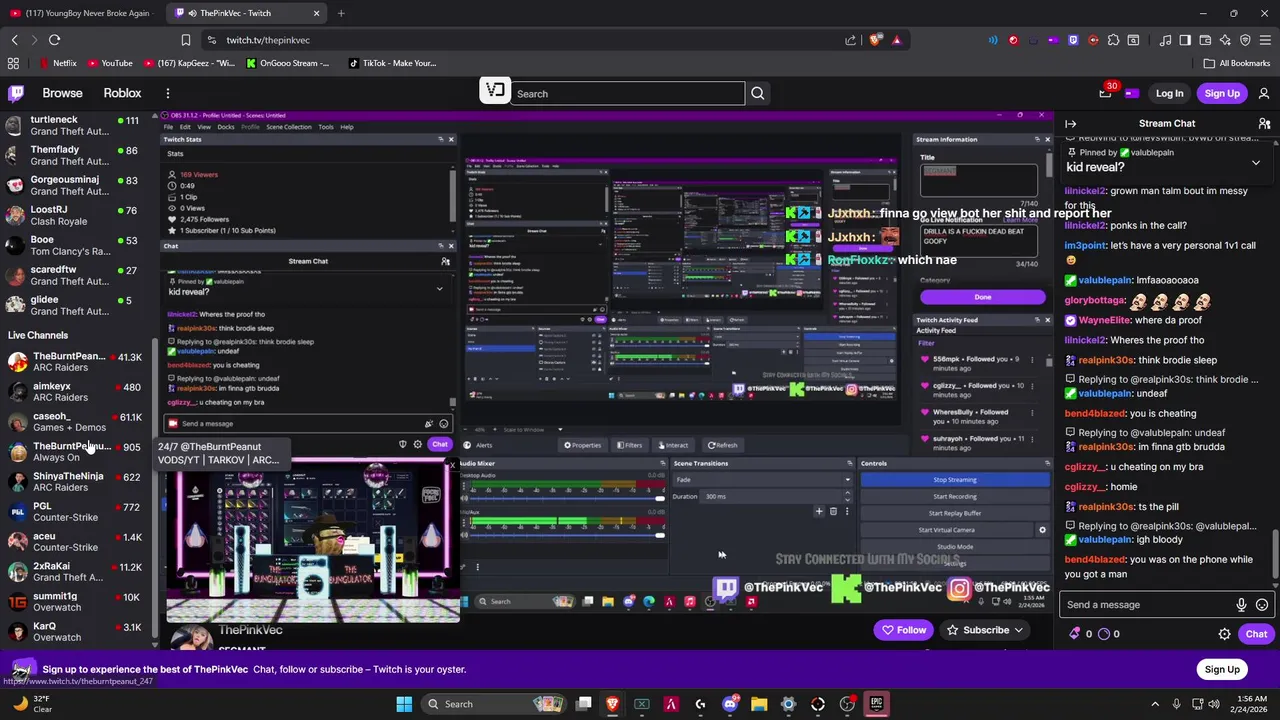Toggle microphone icon in system tray
Screen dimensions: 1280x720
tap(1176, 704)
